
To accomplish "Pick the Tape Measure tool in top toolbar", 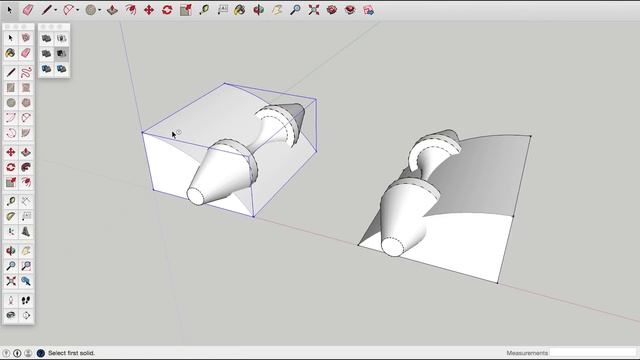I will click(204, 10).
